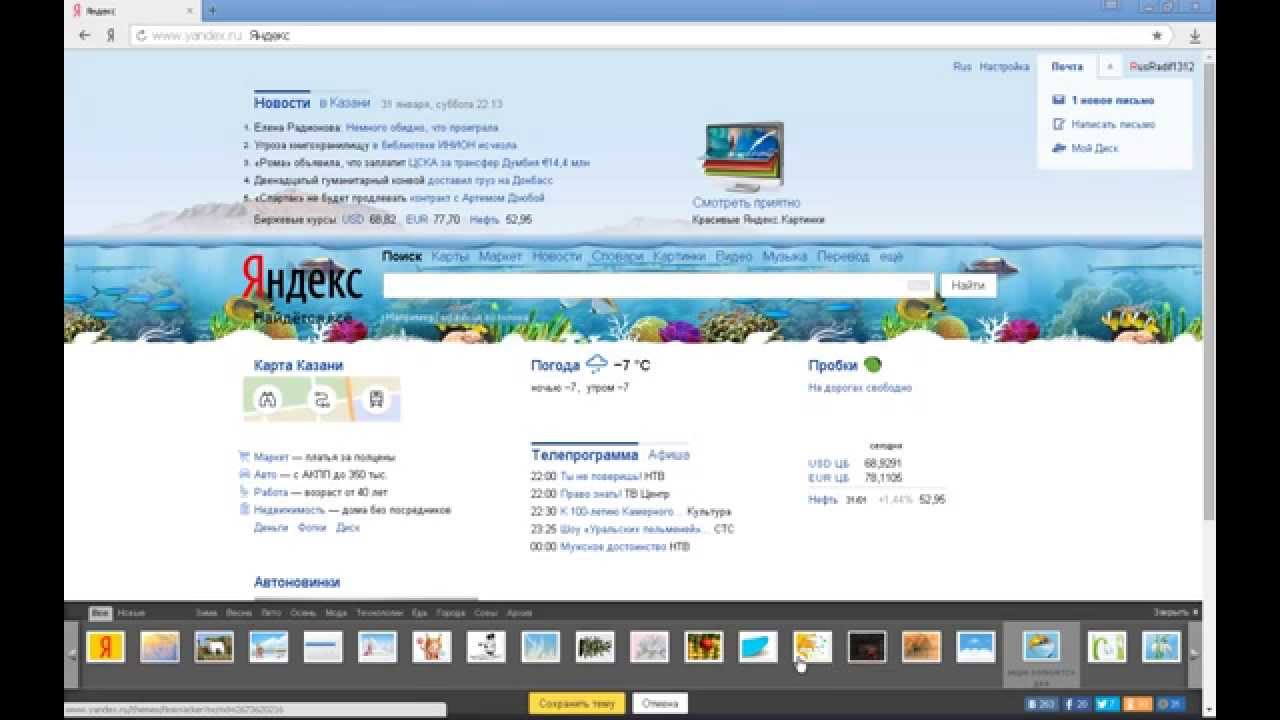Collapse the Почта dropdown with the arrow
This screenshot has height=720, width=1280.
click(x=1110, y=66)
